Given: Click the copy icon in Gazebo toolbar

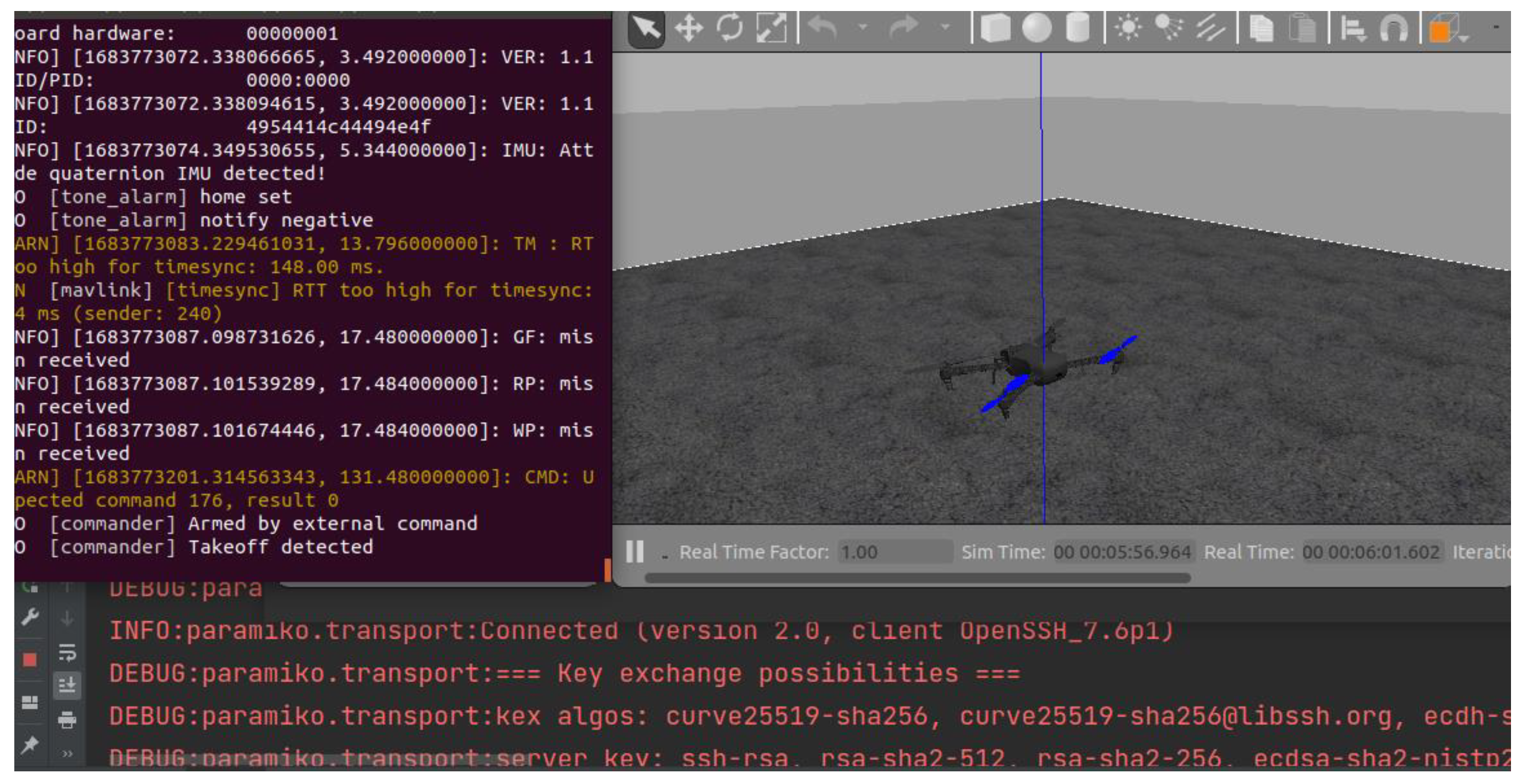Looking at the screenshot, I should [x=1262, y=29].
